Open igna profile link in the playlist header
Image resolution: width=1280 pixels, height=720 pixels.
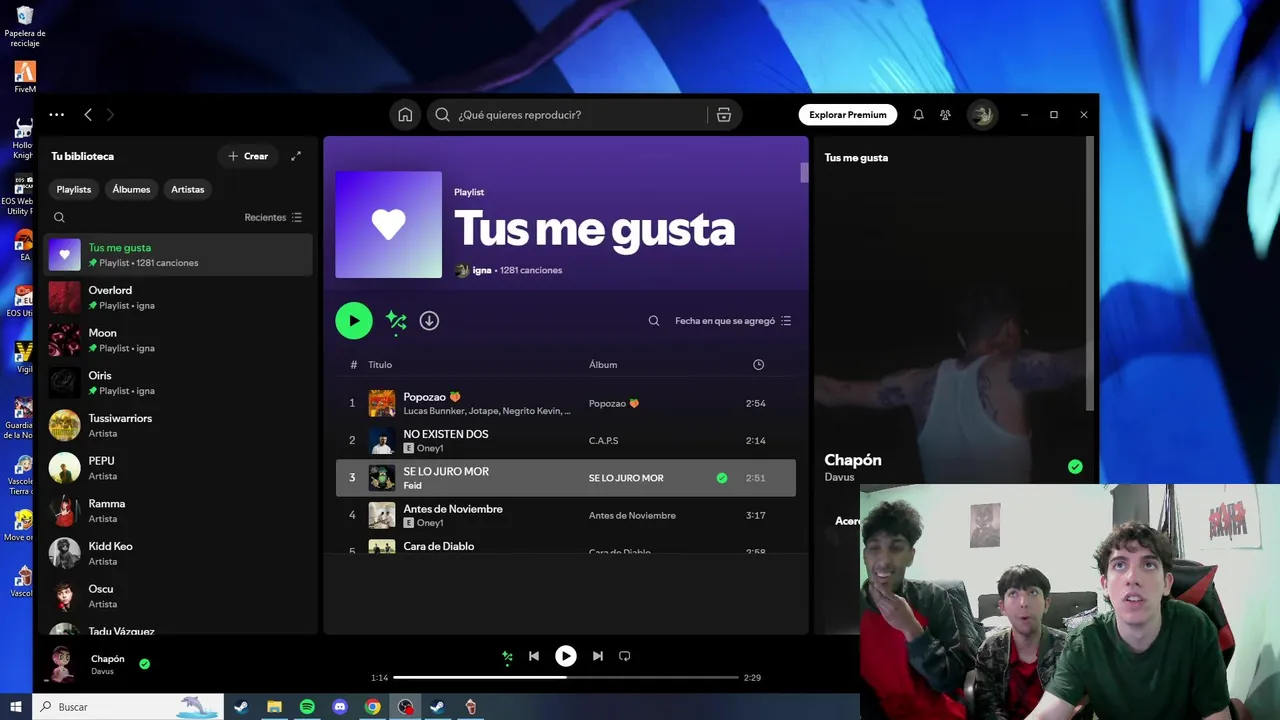[x=482, y=271]
